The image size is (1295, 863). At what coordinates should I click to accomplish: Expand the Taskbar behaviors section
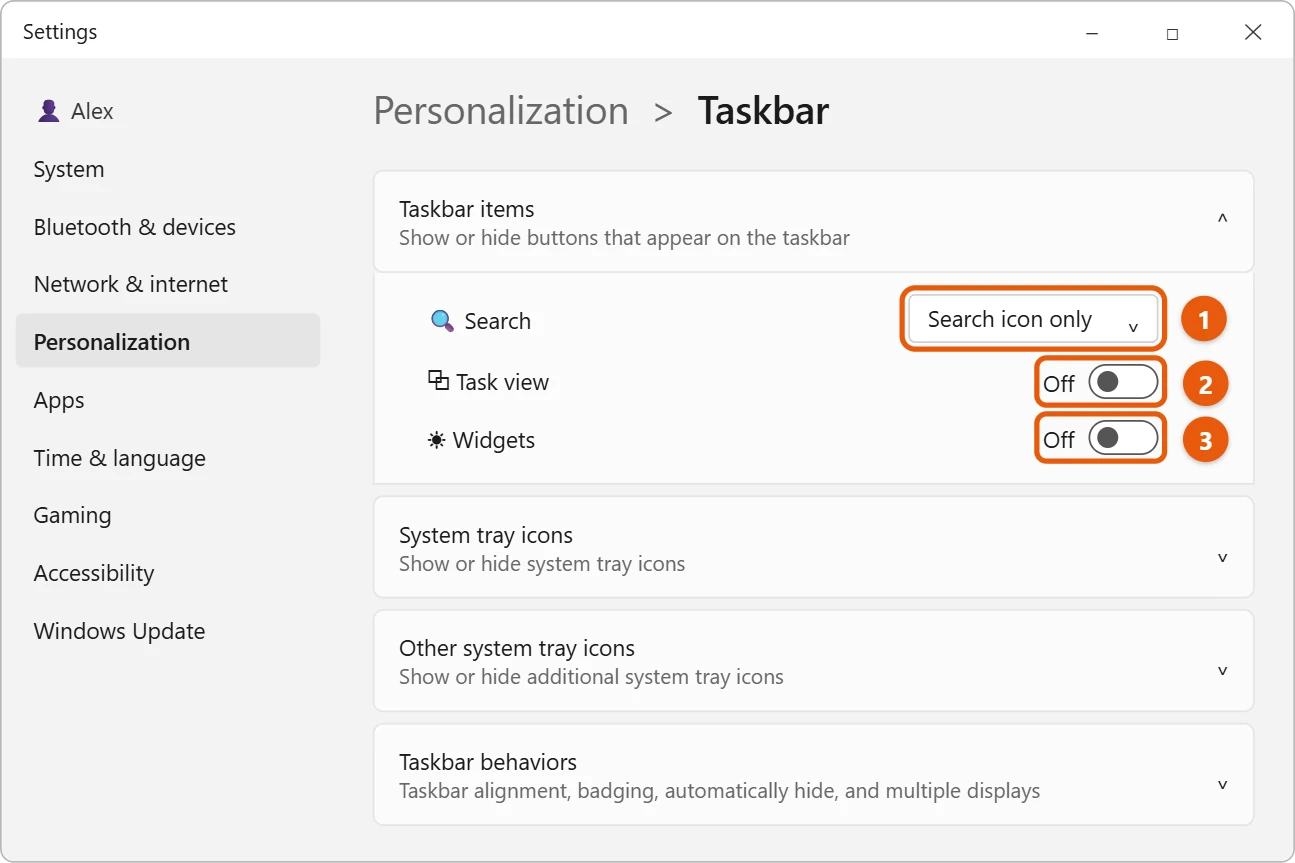coord(1222,785)
